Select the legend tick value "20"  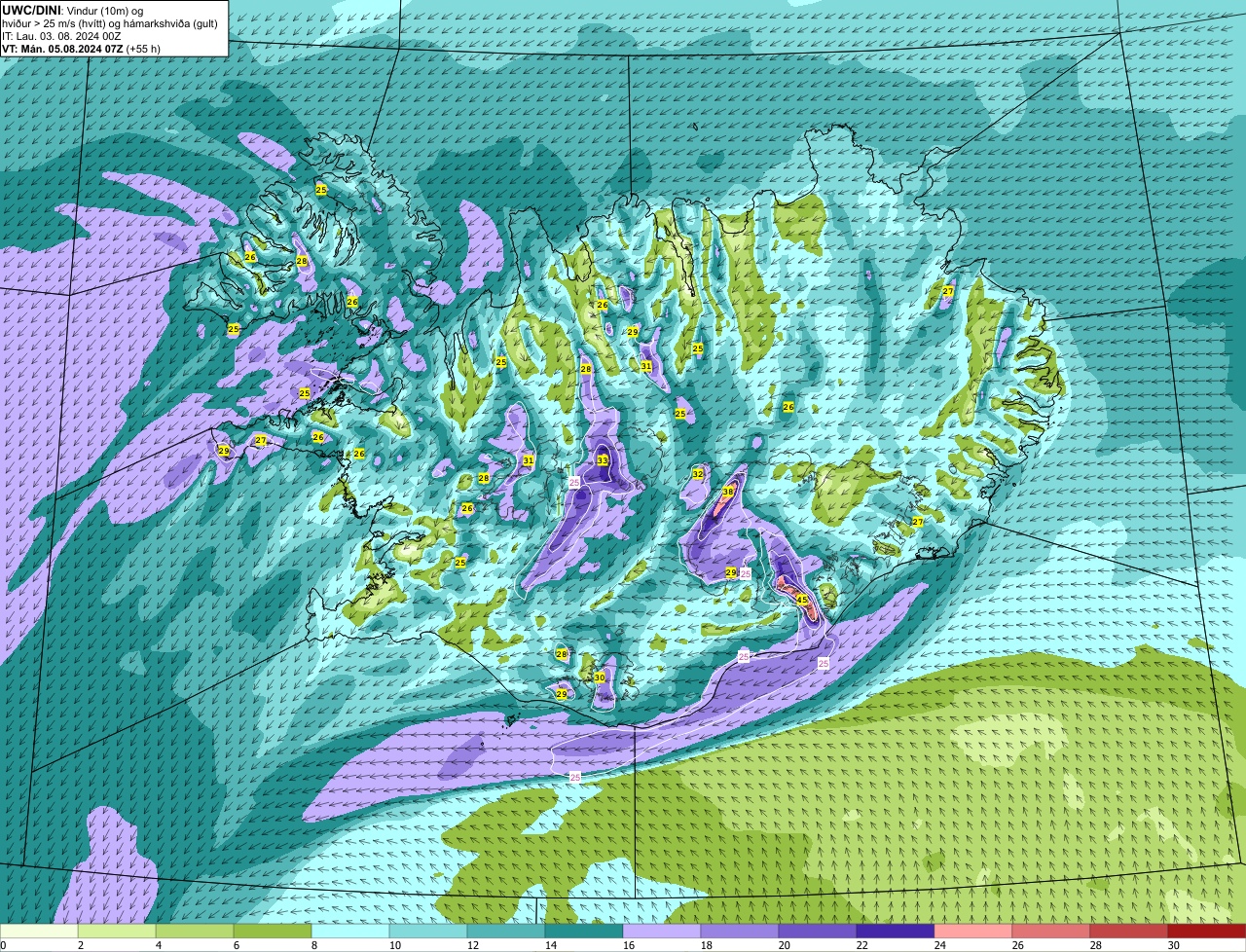(784, 945)
